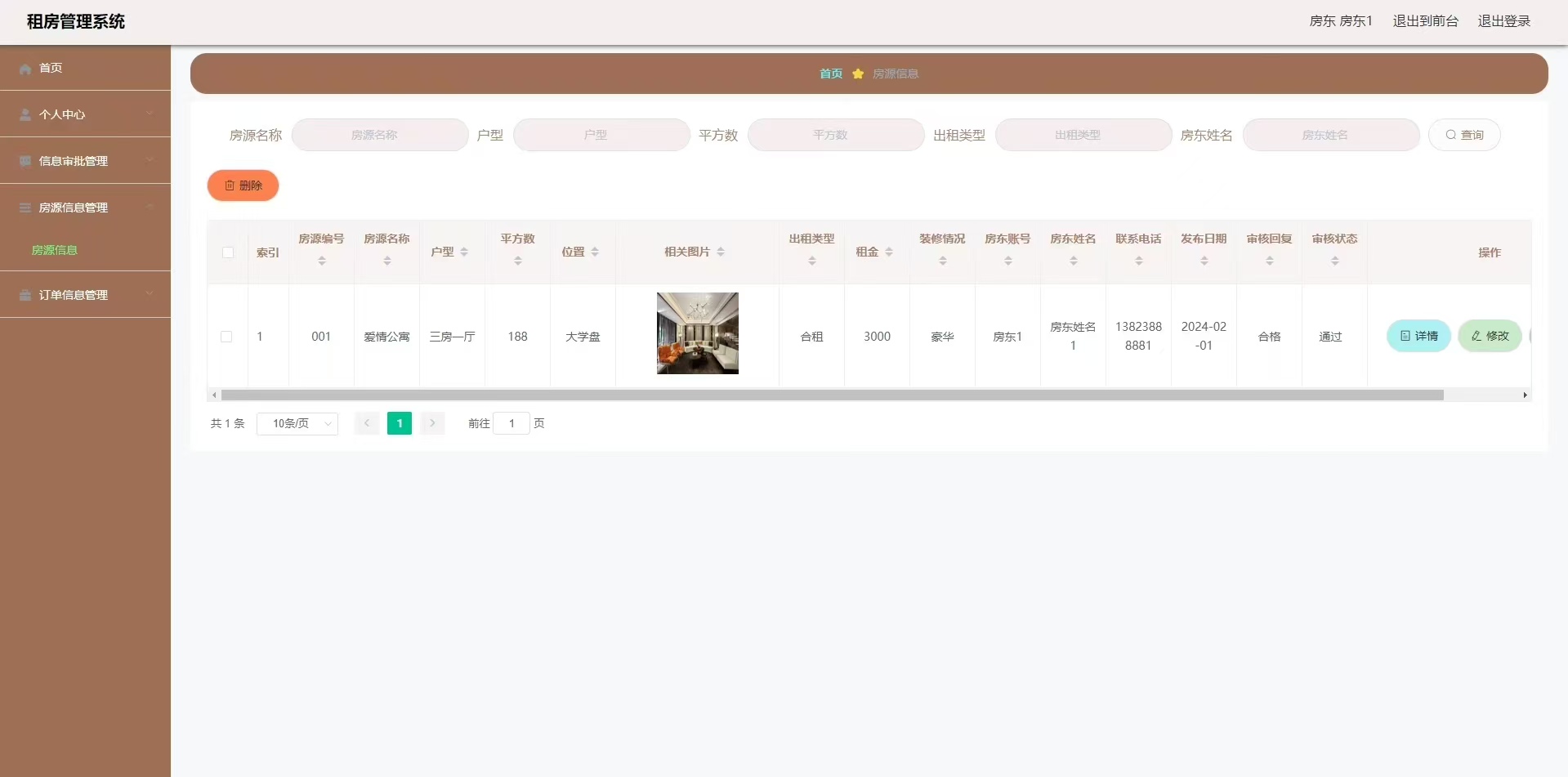Viewport: 1568px width, 777px height.
Task: Click the 房源名称 search input field
Action: coord(380,135)
